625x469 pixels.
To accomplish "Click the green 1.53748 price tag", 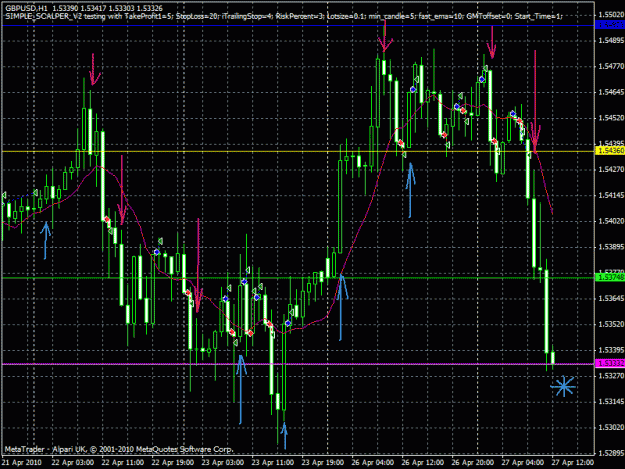I will point(610,277).
